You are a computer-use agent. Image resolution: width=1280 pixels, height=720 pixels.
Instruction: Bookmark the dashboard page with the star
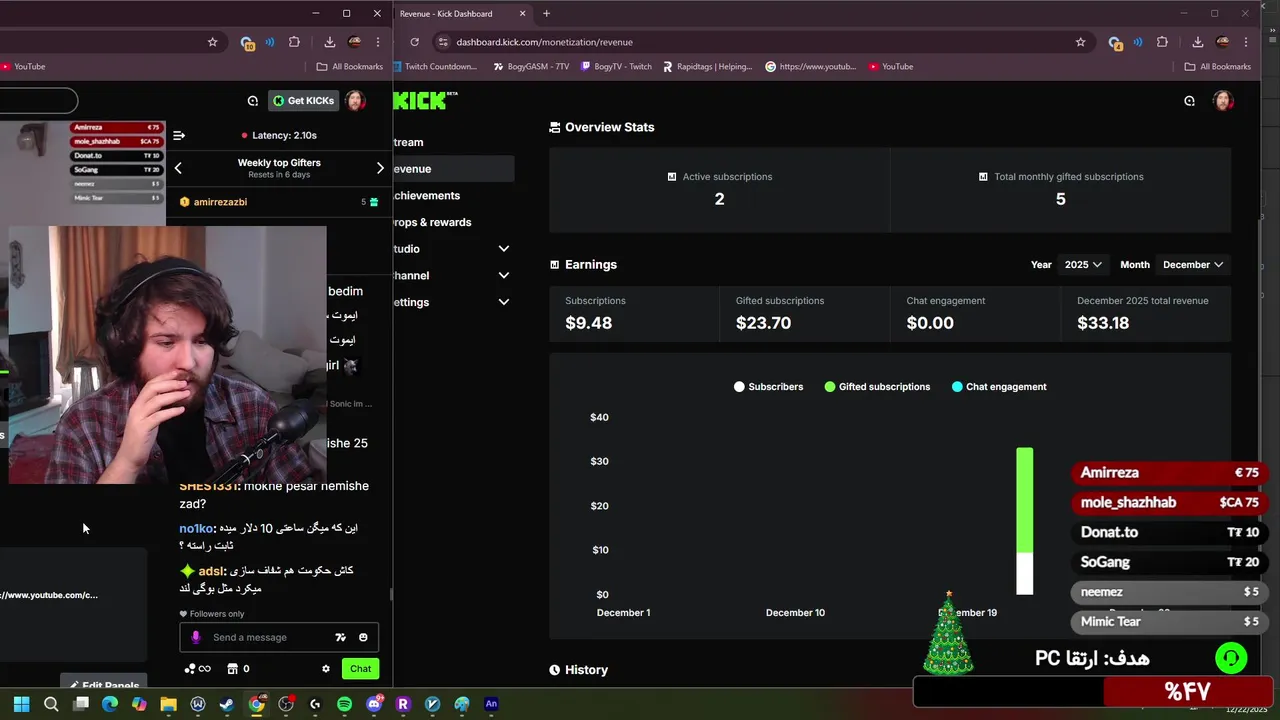point(1080,42)
